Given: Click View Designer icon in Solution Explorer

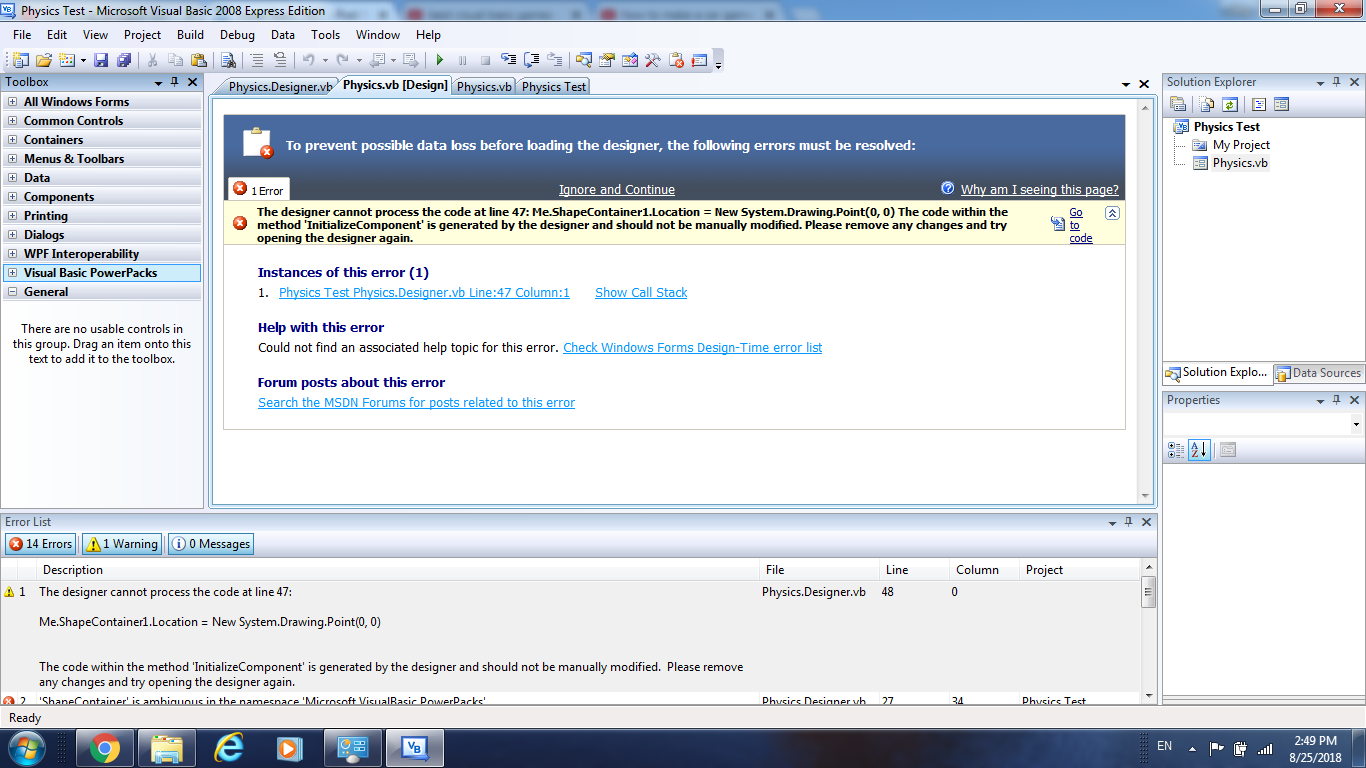Looking at the screenshot, I should pos(1282,104).
